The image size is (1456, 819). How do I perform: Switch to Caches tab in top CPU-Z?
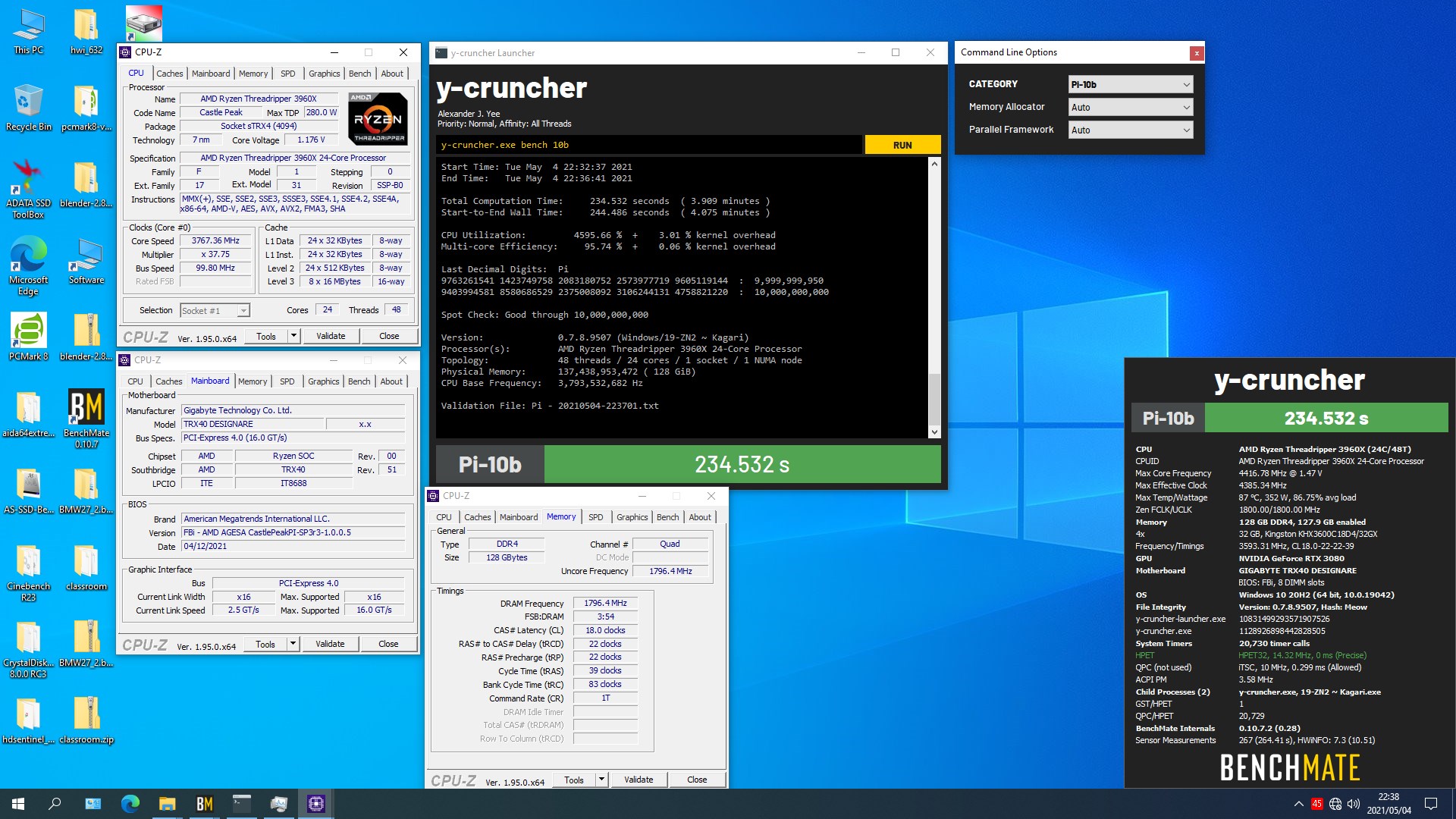[170, 74]
